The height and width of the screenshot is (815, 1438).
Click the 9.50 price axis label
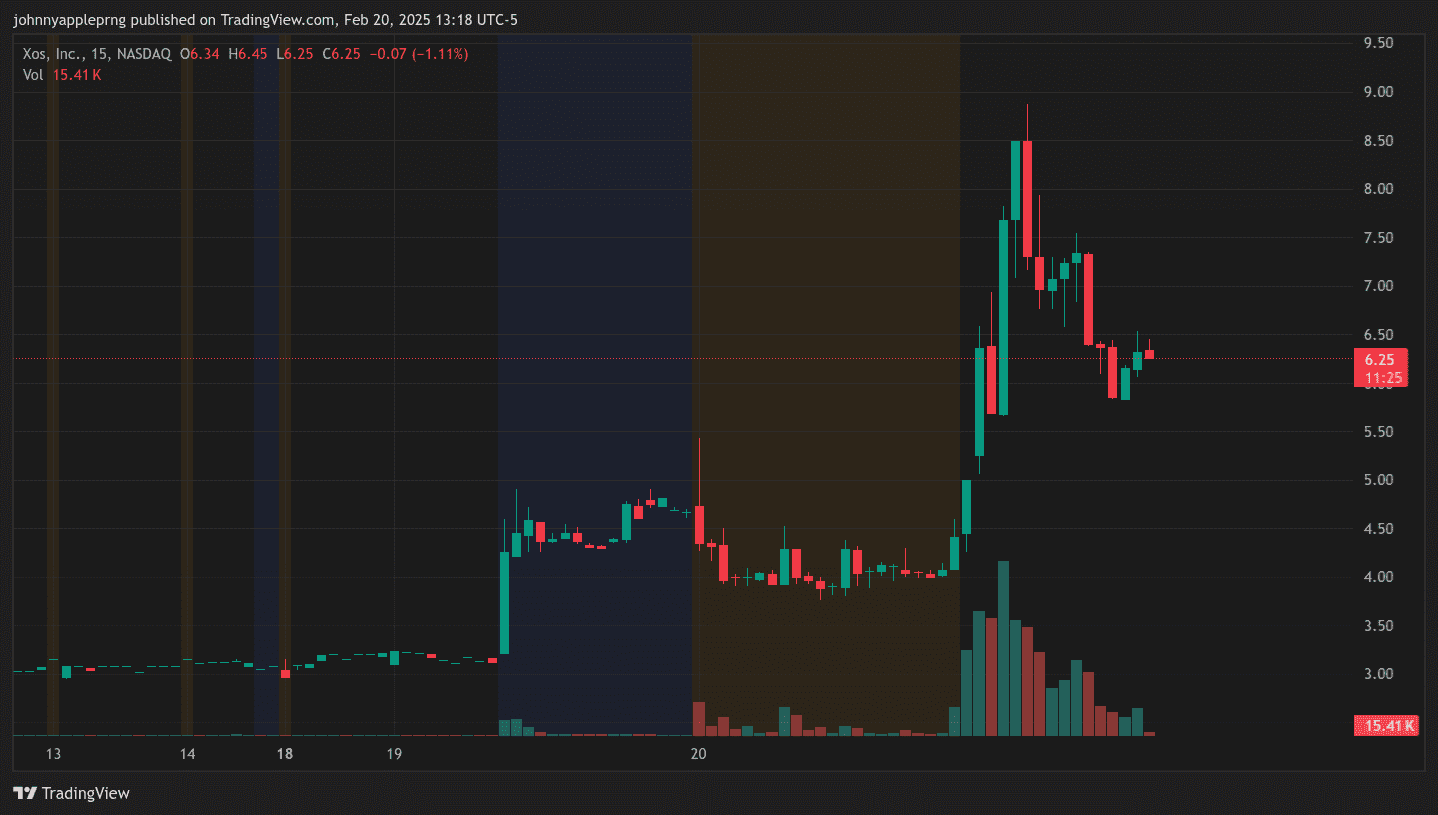[1379, 43]
